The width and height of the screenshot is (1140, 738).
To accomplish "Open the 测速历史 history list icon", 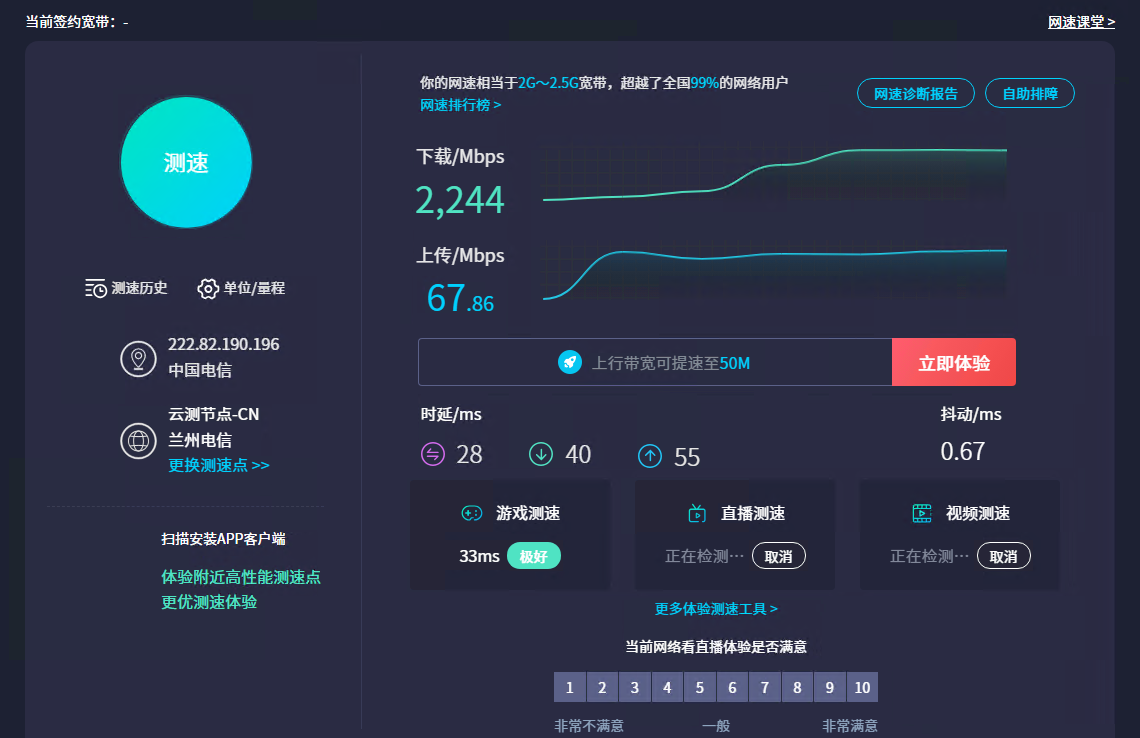I will (x=96, y=288).
